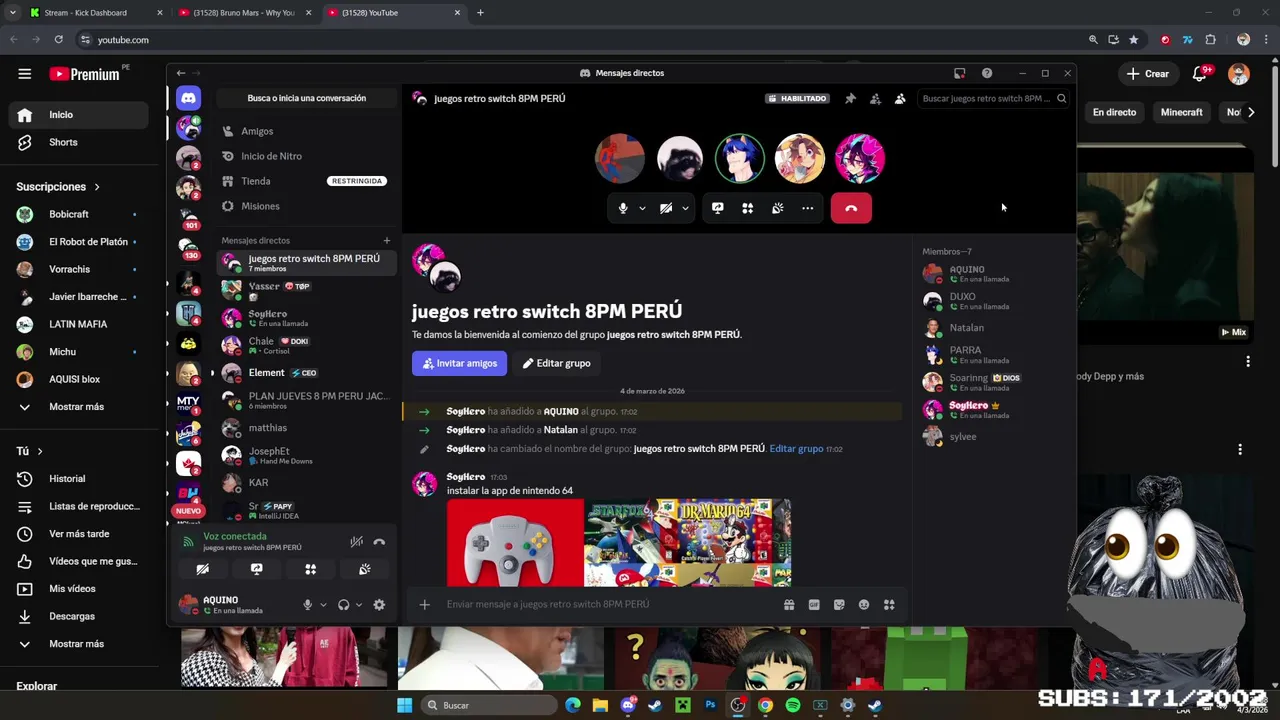The width and height of the screenshot is (1280, 720).
Task: Open Busca o inicia una conversación field
Action: click(306, 98)
